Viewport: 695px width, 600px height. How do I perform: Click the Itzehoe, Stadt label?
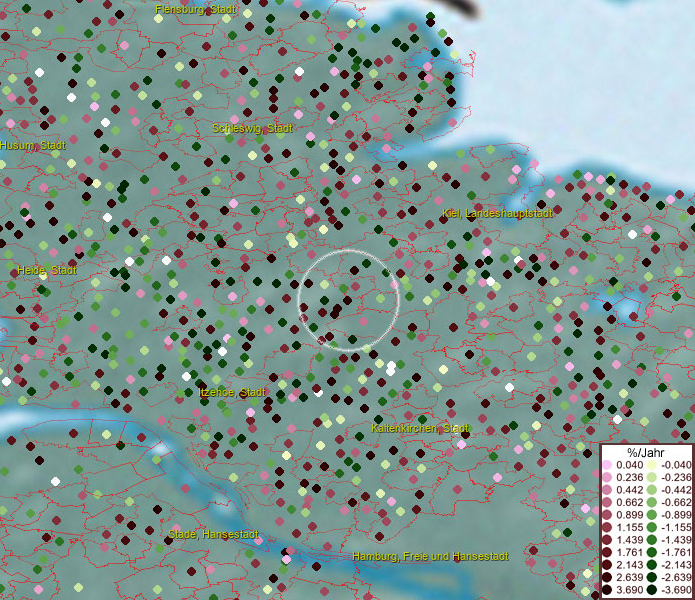click(x=232, y=393)
